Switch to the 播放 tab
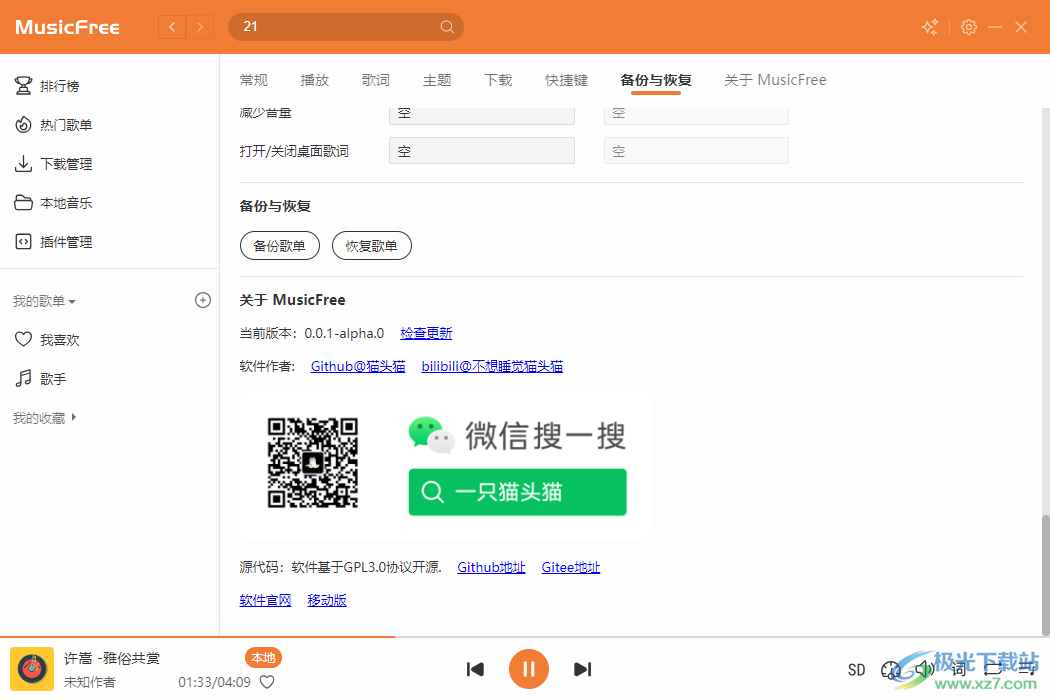The image size is (1050, 700). pyautogui.click(x=315, y=80)
